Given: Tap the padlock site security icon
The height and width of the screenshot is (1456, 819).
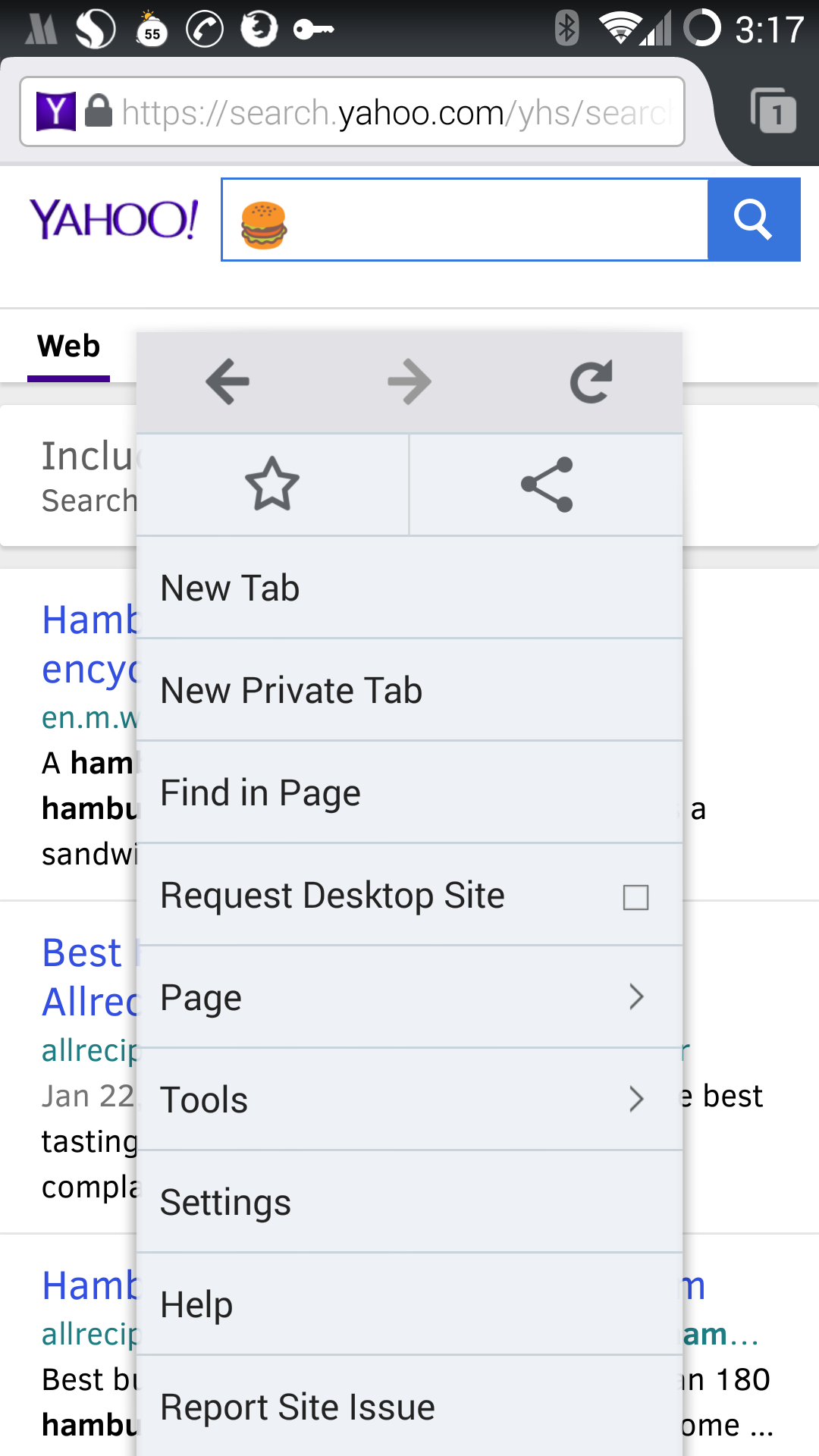Looking at the screenshot, I should point(99,111).
